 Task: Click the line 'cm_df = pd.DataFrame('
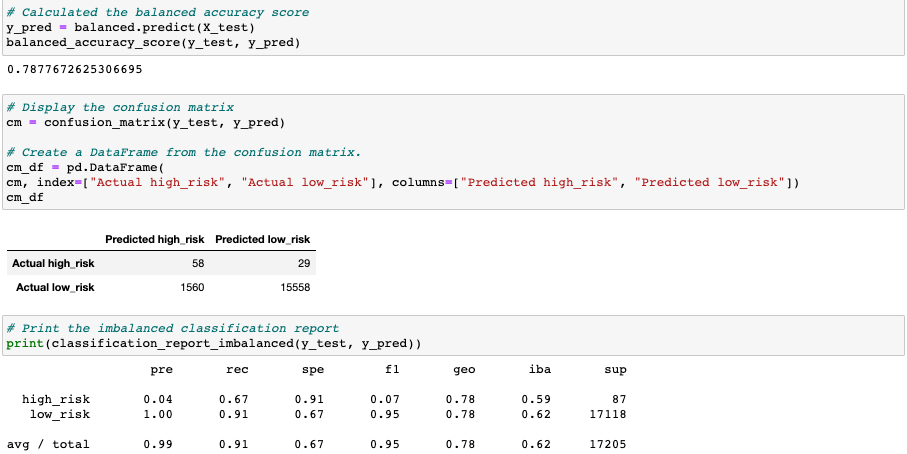86,168
